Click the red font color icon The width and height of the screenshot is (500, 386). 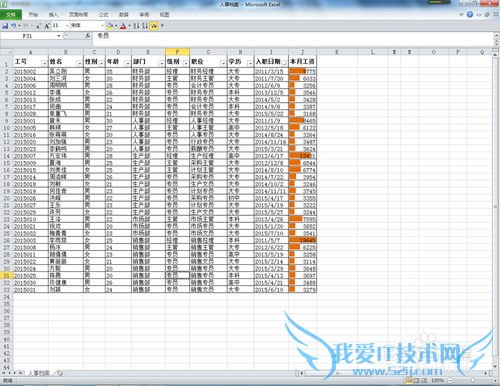pos(123,26)
